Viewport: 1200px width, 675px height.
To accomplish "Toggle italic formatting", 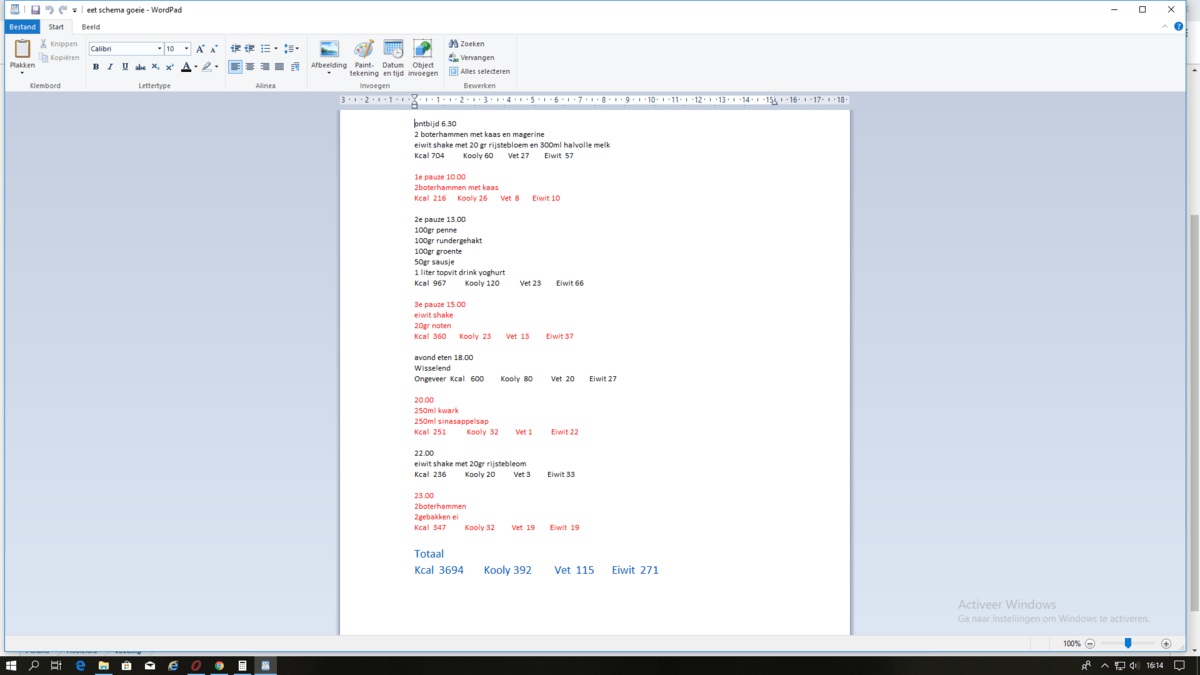I will [x=110, y=67].
